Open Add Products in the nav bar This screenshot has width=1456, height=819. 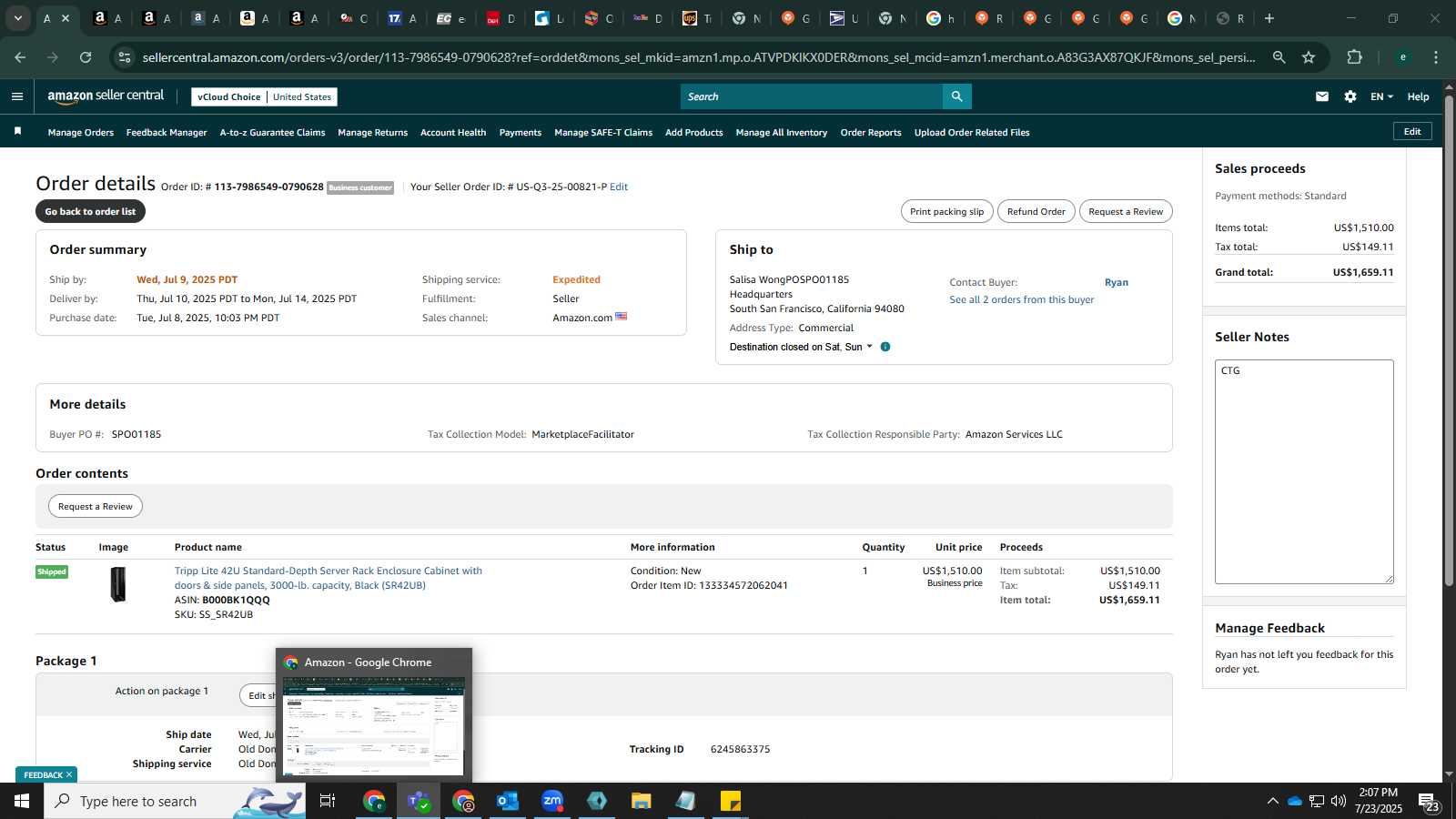(694, 133)
